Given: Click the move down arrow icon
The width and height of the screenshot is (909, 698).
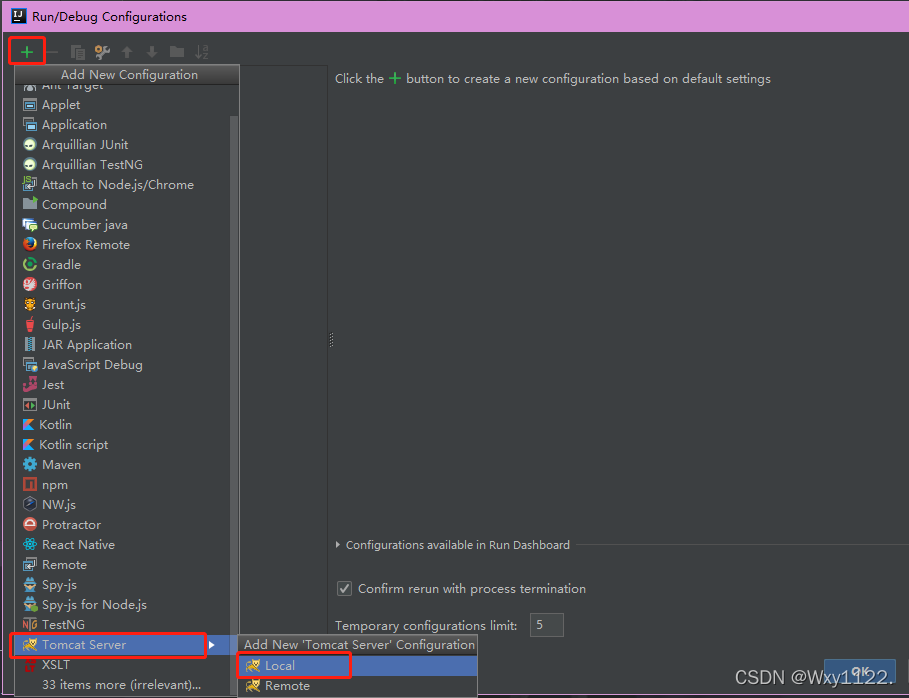Looking at the screenshot, I should point(152,52).
